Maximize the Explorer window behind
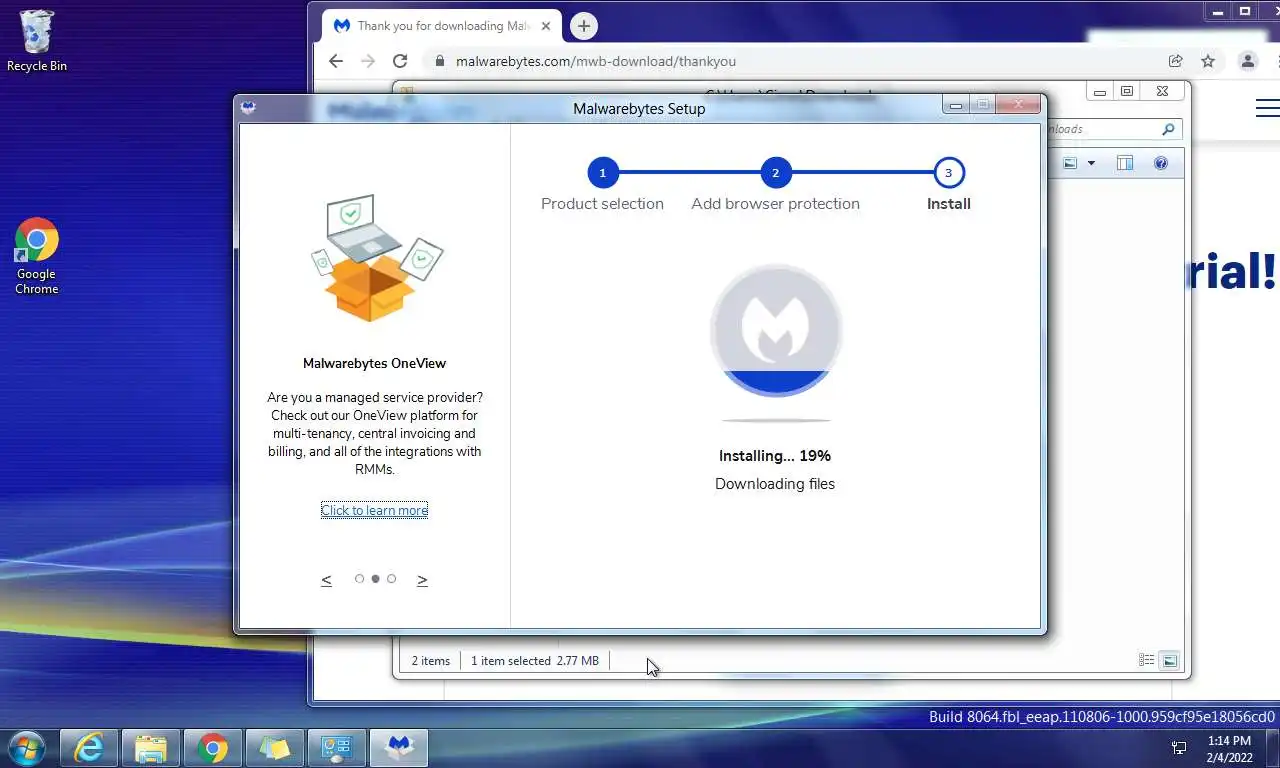The height and width of the screenshot is (768, 1280). tap(1127, 91)
